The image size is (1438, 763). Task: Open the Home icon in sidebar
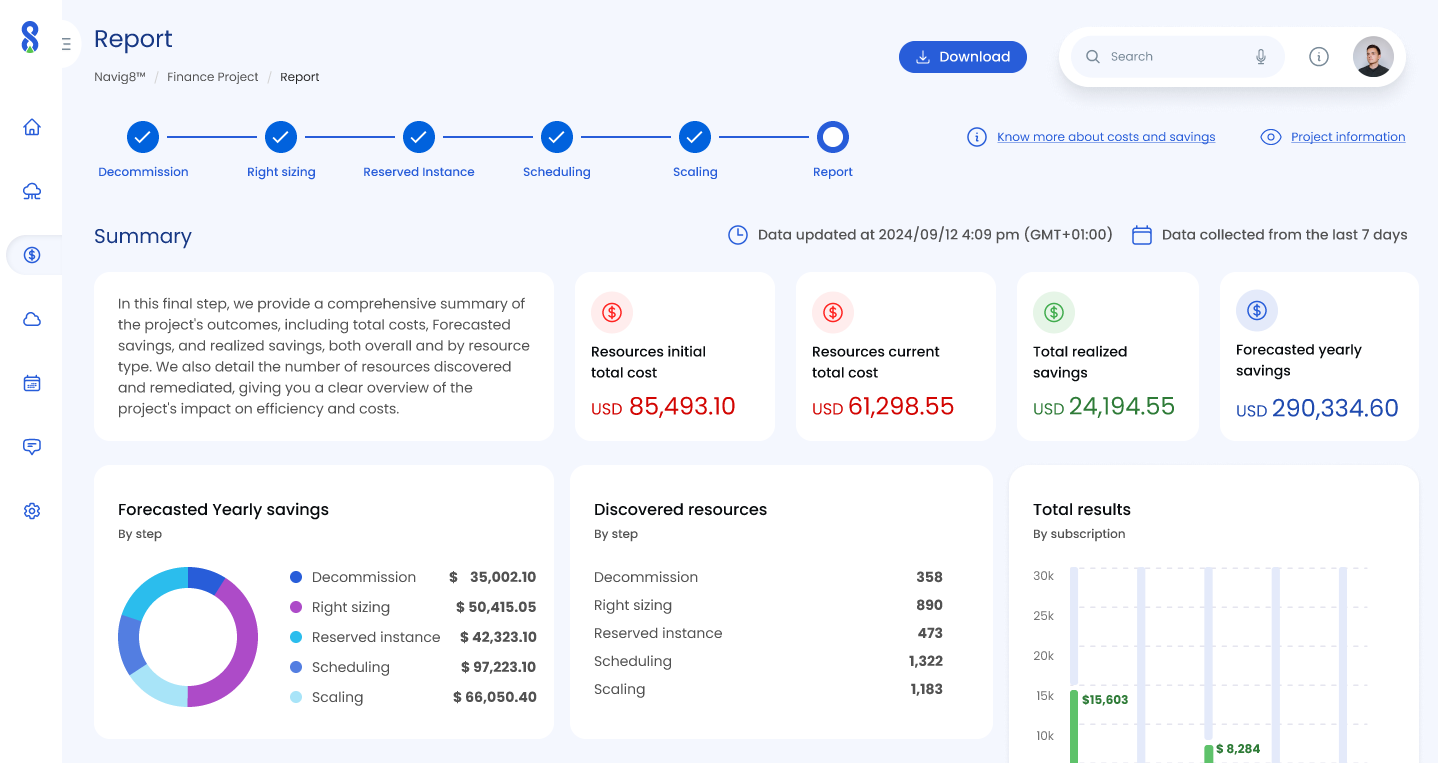pyautogui.click(x=32, y=127)
